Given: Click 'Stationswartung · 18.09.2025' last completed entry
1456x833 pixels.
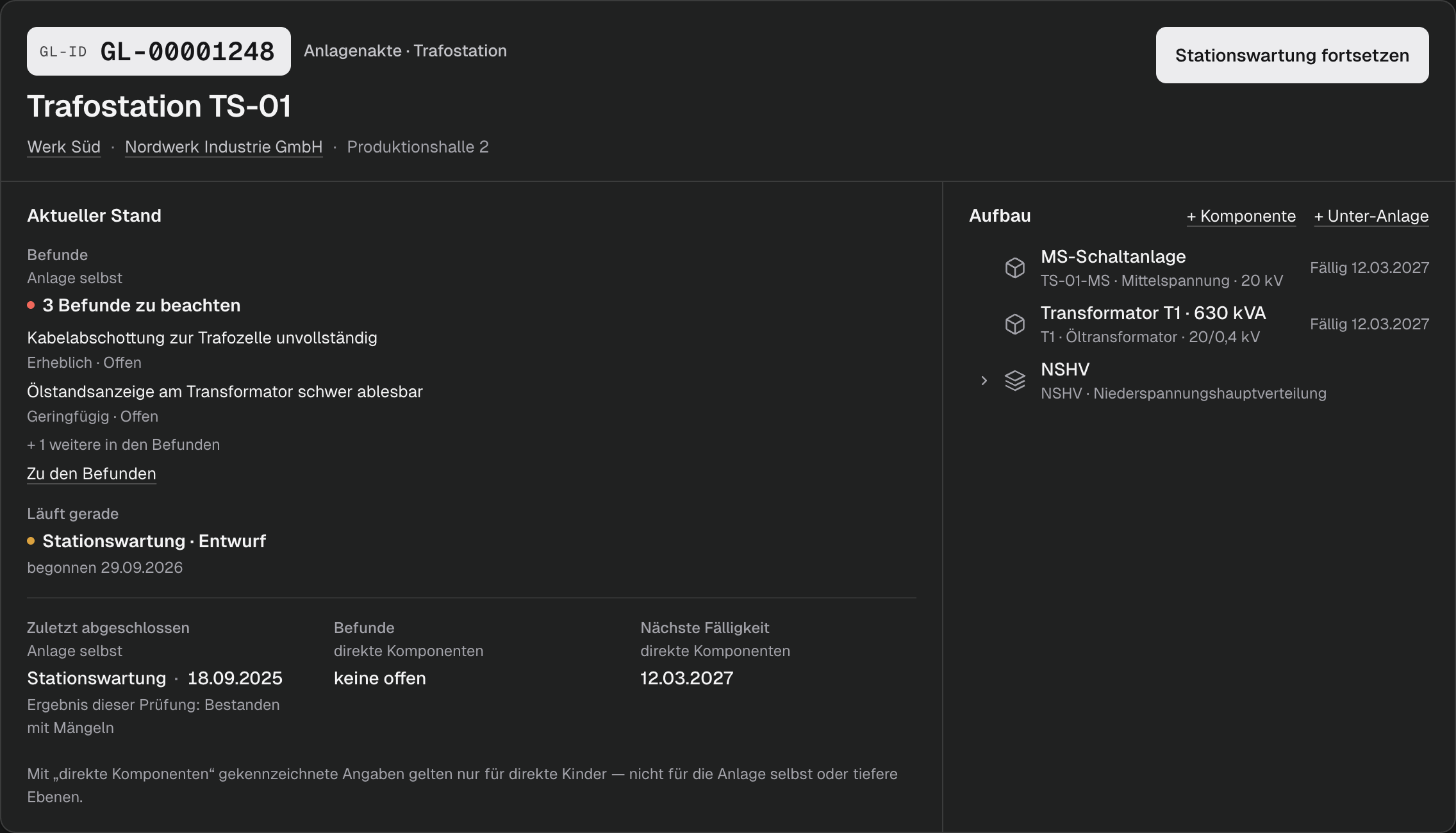Looking at the screenshot, I should 154,678.
